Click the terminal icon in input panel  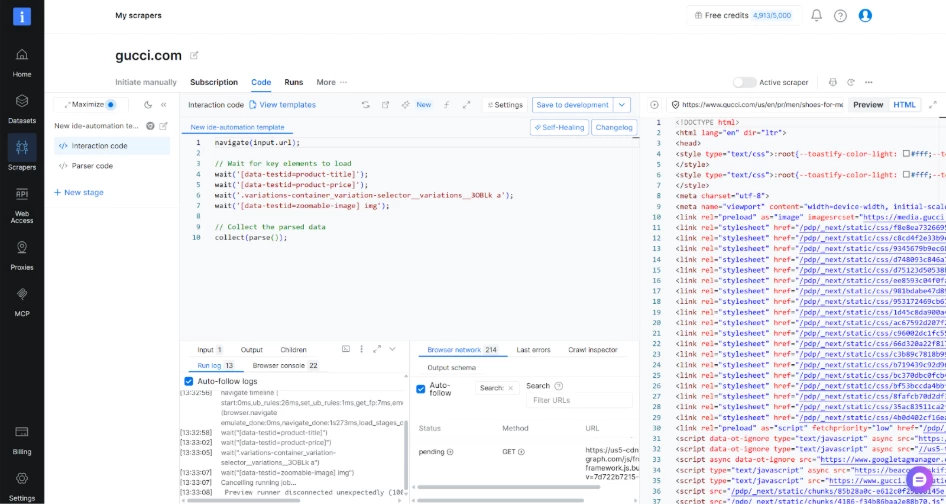pos(346,349)
